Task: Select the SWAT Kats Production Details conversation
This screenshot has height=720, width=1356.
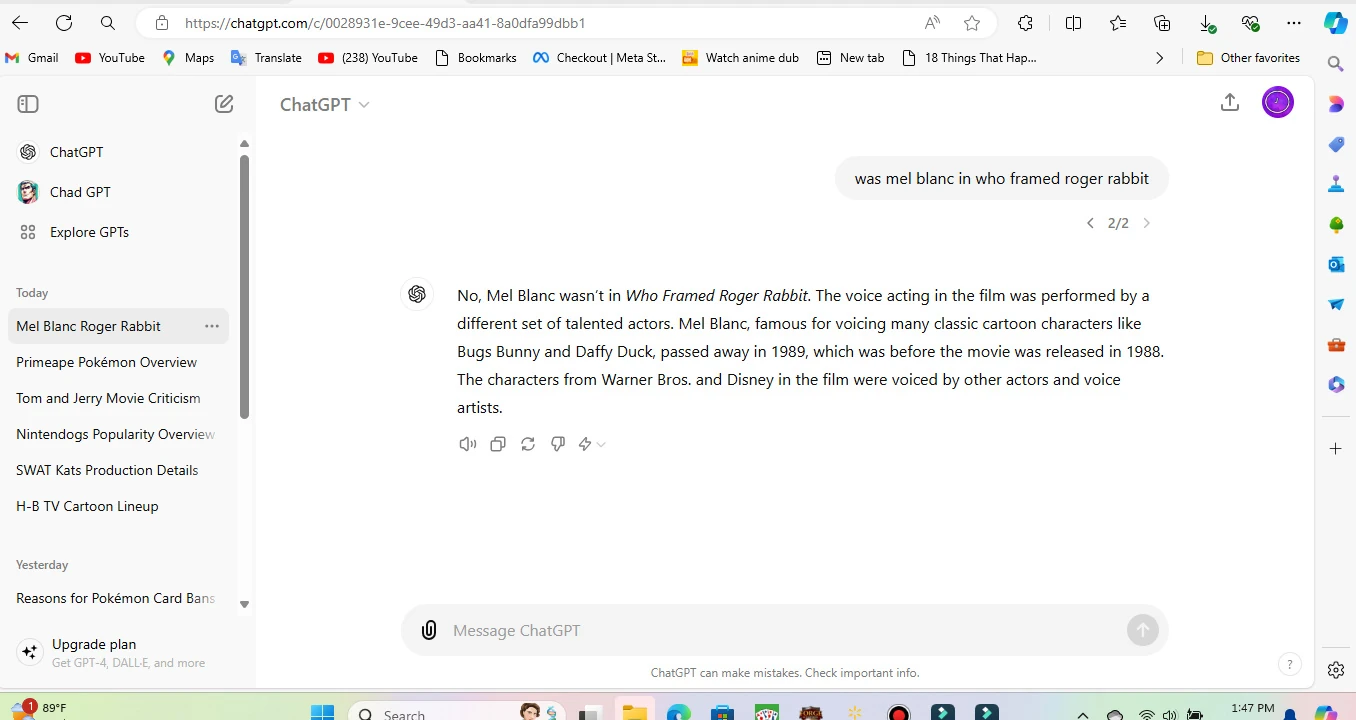Action: (x=107, y=470)
